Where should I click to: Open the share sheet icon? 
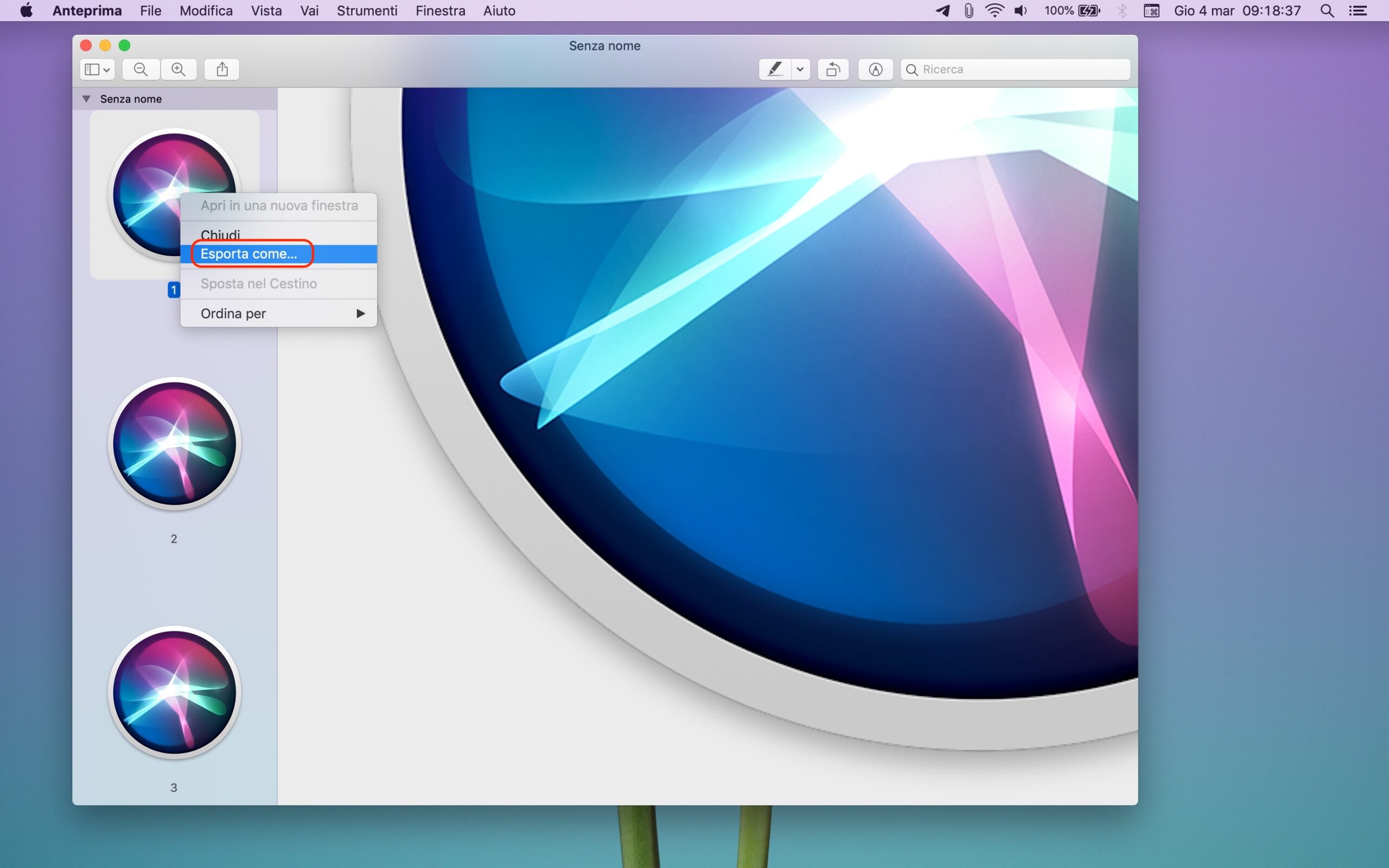pos(222,69)
